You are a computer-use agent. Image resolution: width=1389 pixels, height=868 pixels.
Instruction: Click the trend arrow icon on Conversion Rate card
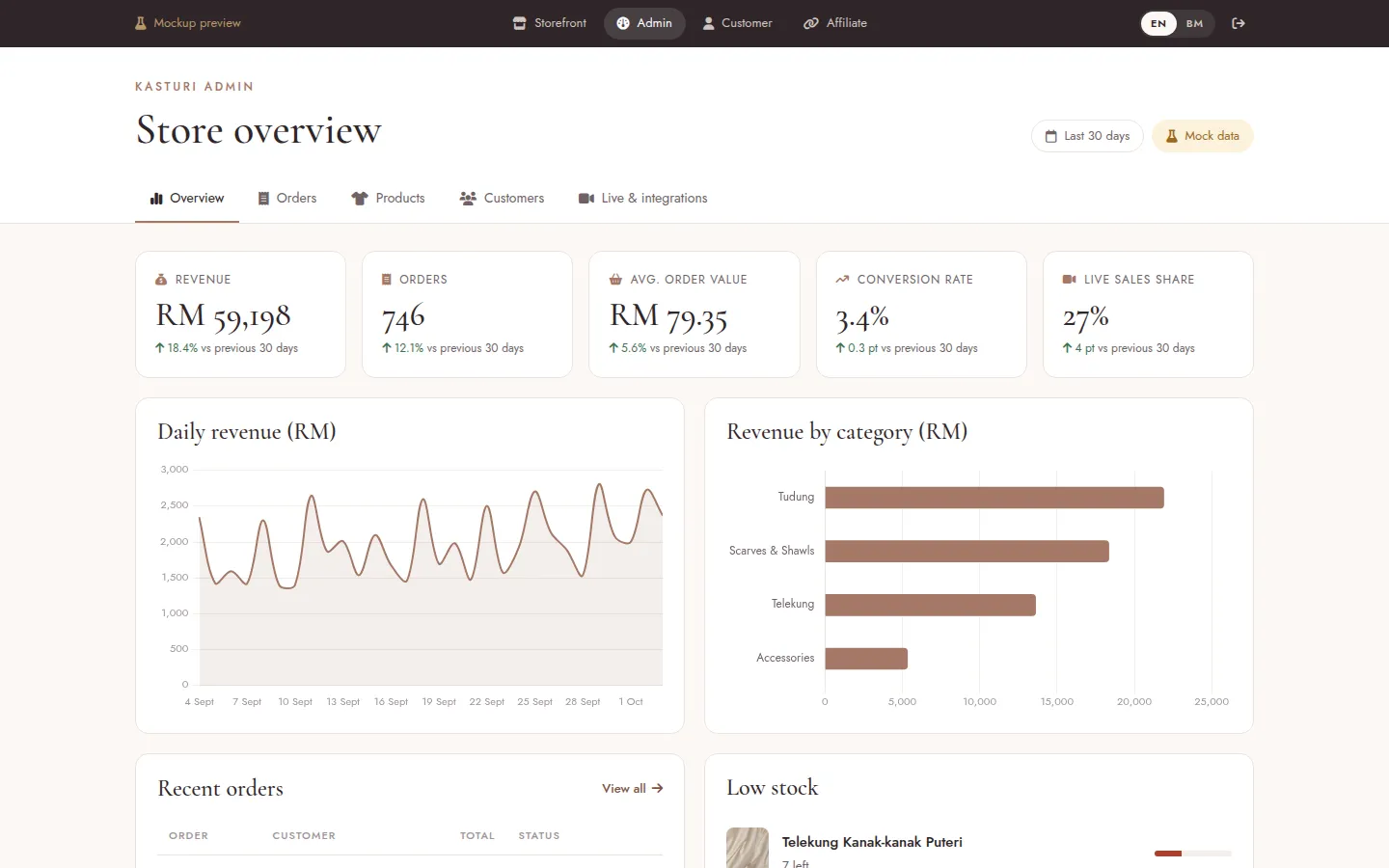tap(842, 280)
